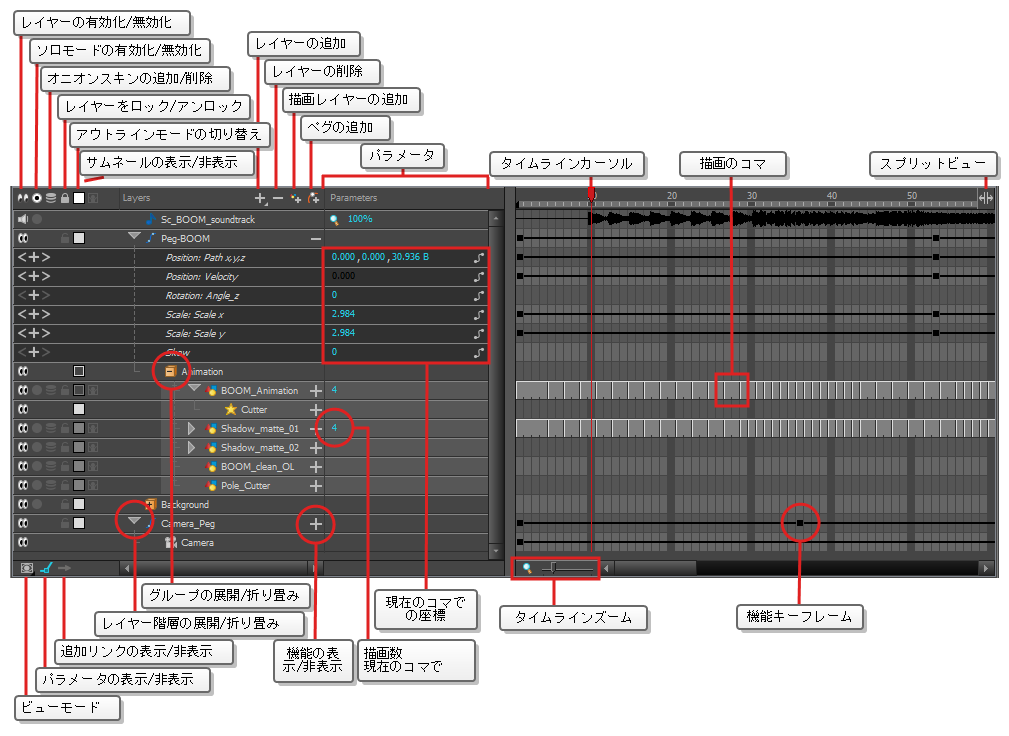Image resolution: width=1009 pixels, height=736 pixels.
Task: Open function curve for Position Velocity
Action: pos(479,277)
